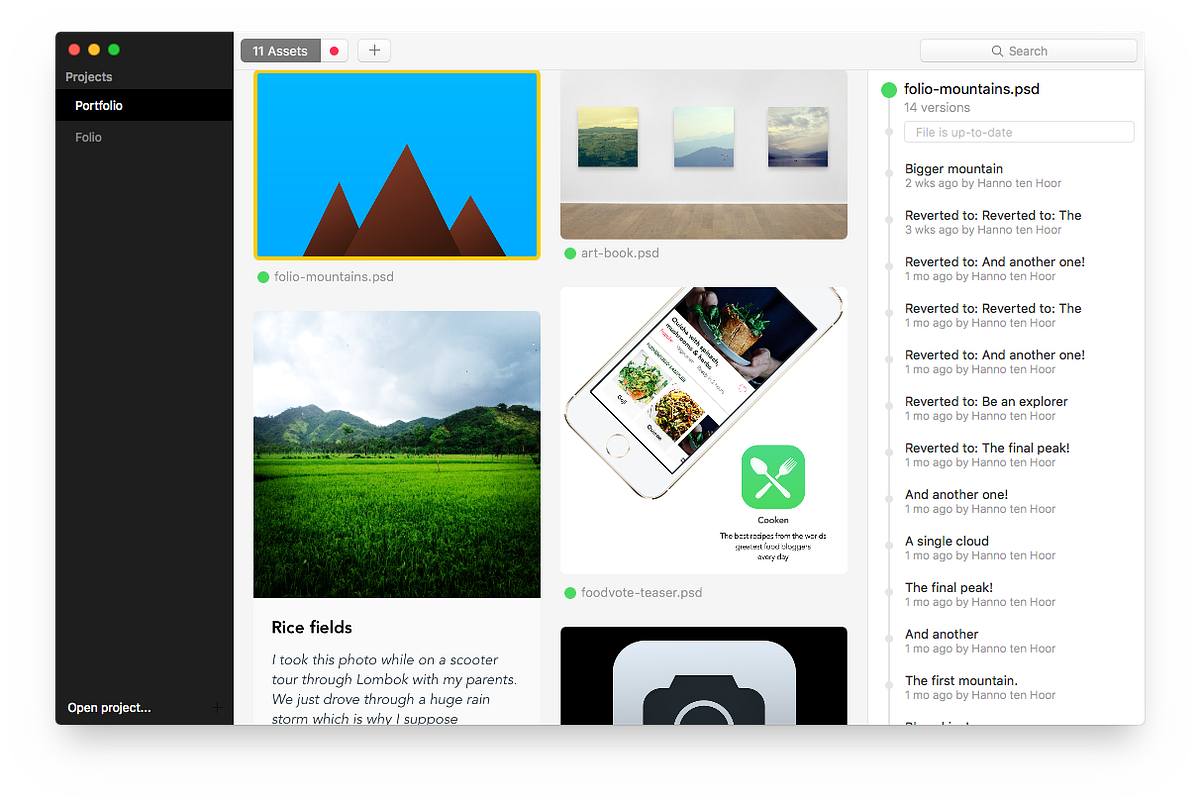Click the 14 versions label
Screen dimensions: 1200x804
click(937, 108)
